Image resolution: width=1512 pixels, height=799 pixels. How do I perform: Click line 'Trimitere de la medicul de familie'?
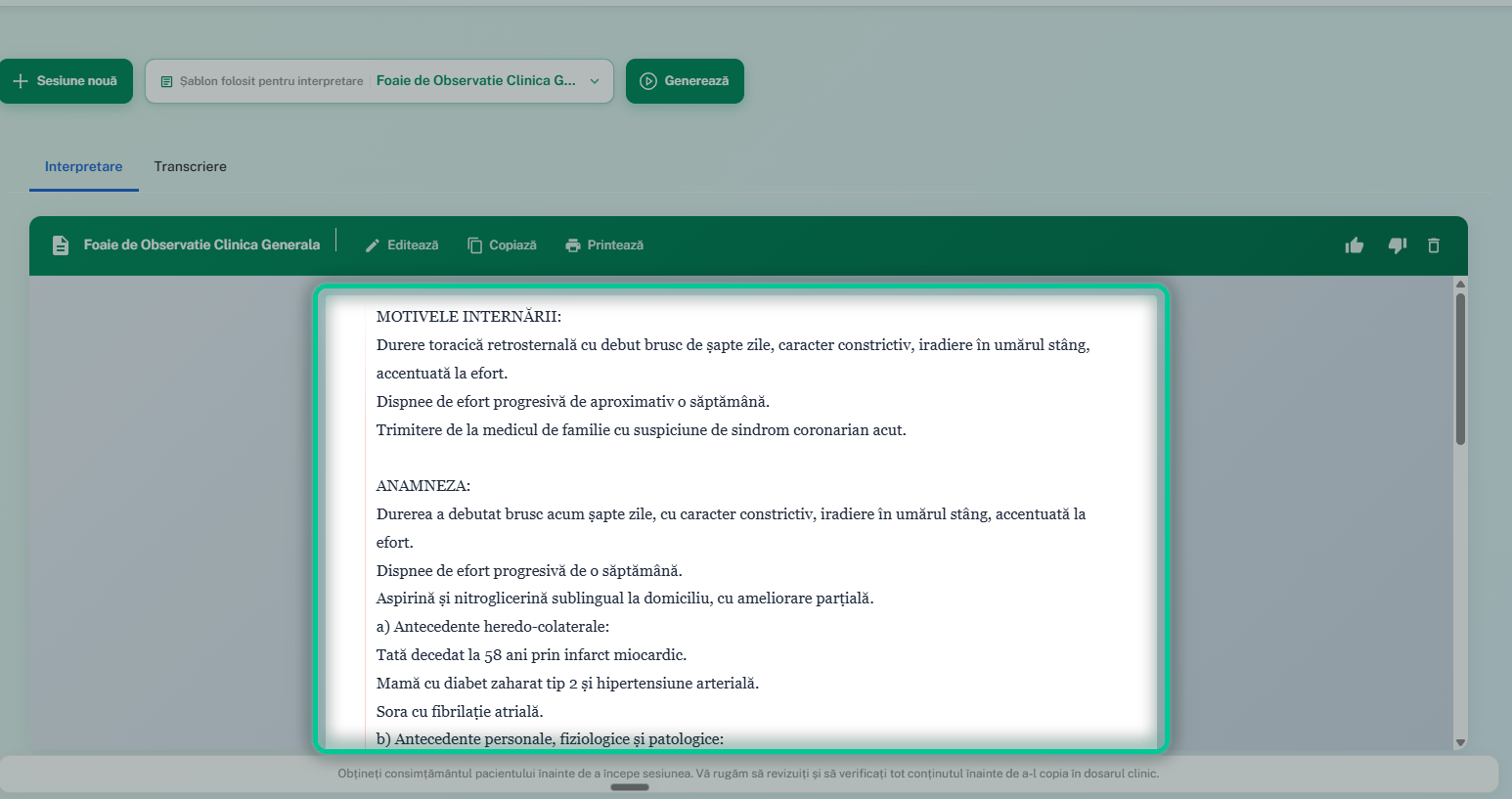pos(641,430)
